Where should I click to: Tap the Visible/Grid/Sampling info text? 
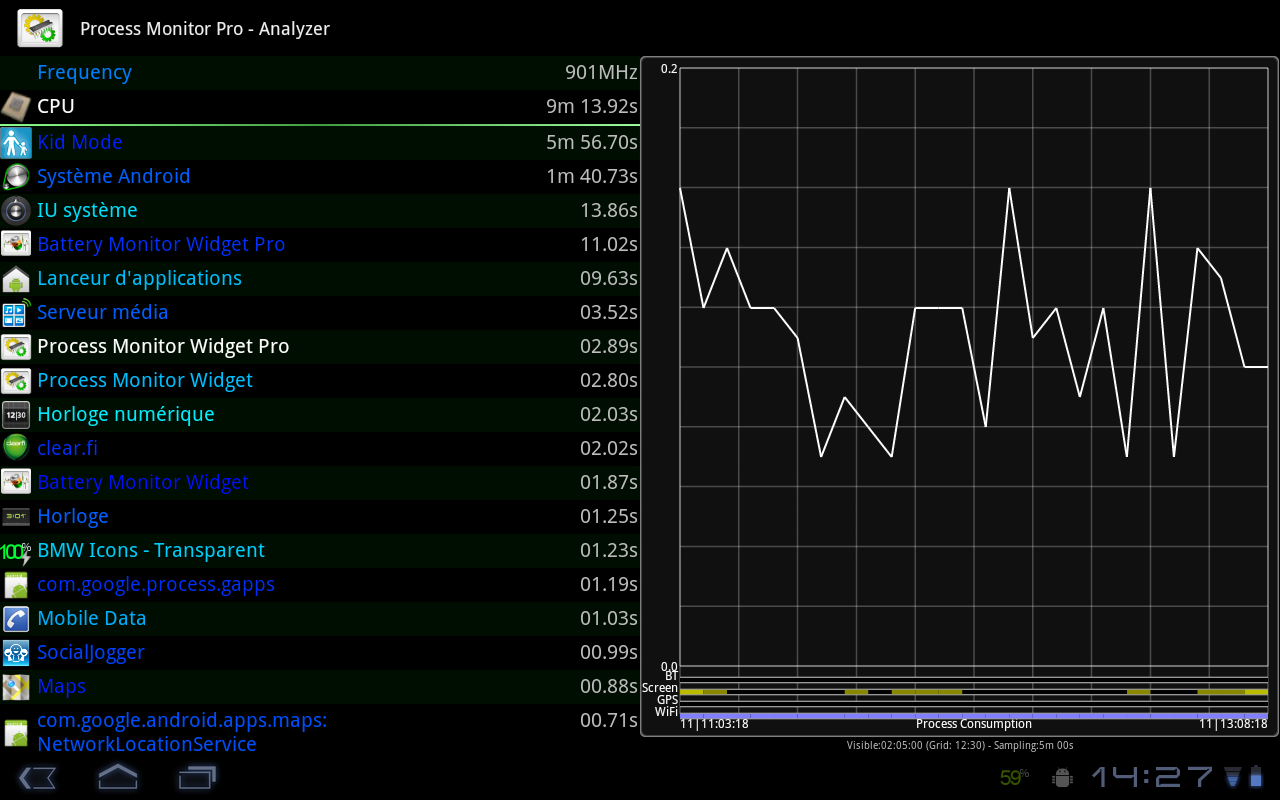(960, 745)
